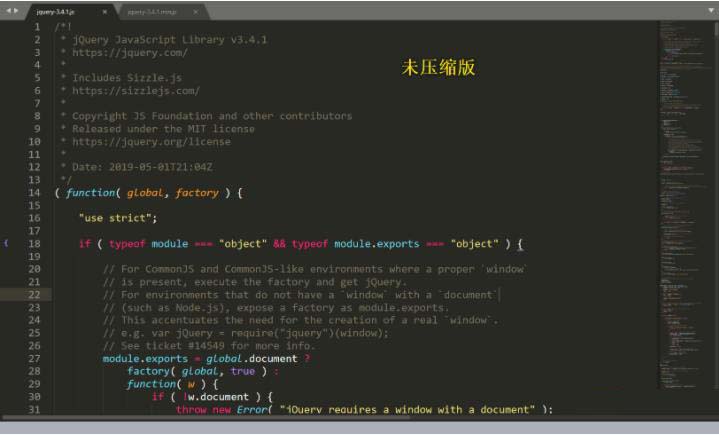
Task: Click the highlighted line number 22
Action: pyautogui.click(x=34, y=295)
